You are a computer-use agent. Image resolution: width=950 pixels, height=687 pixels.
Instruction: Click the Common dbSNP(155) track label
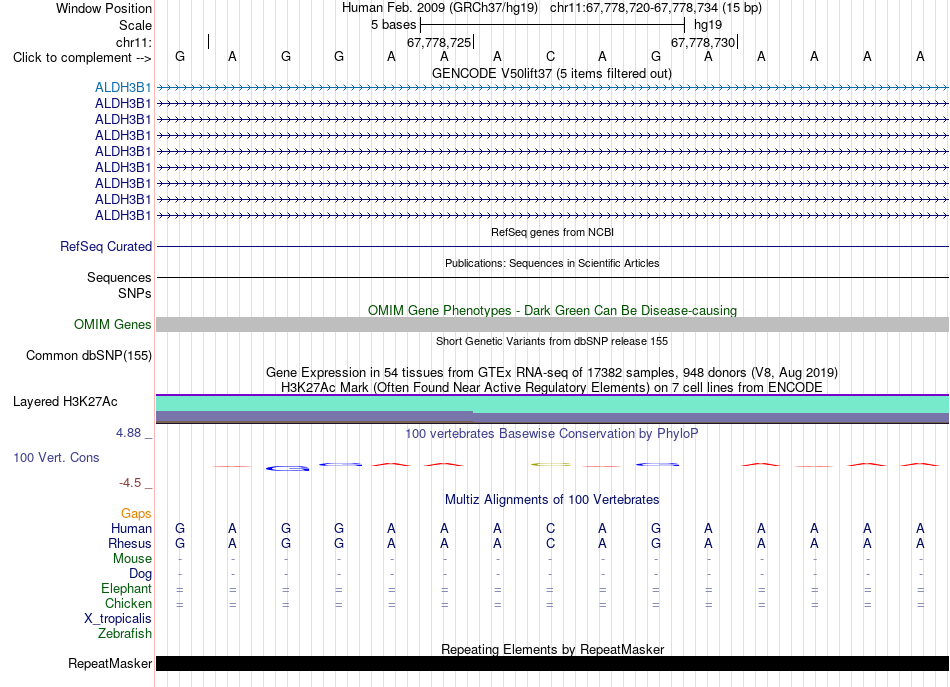pyautogui.click(x=89, y=356)
